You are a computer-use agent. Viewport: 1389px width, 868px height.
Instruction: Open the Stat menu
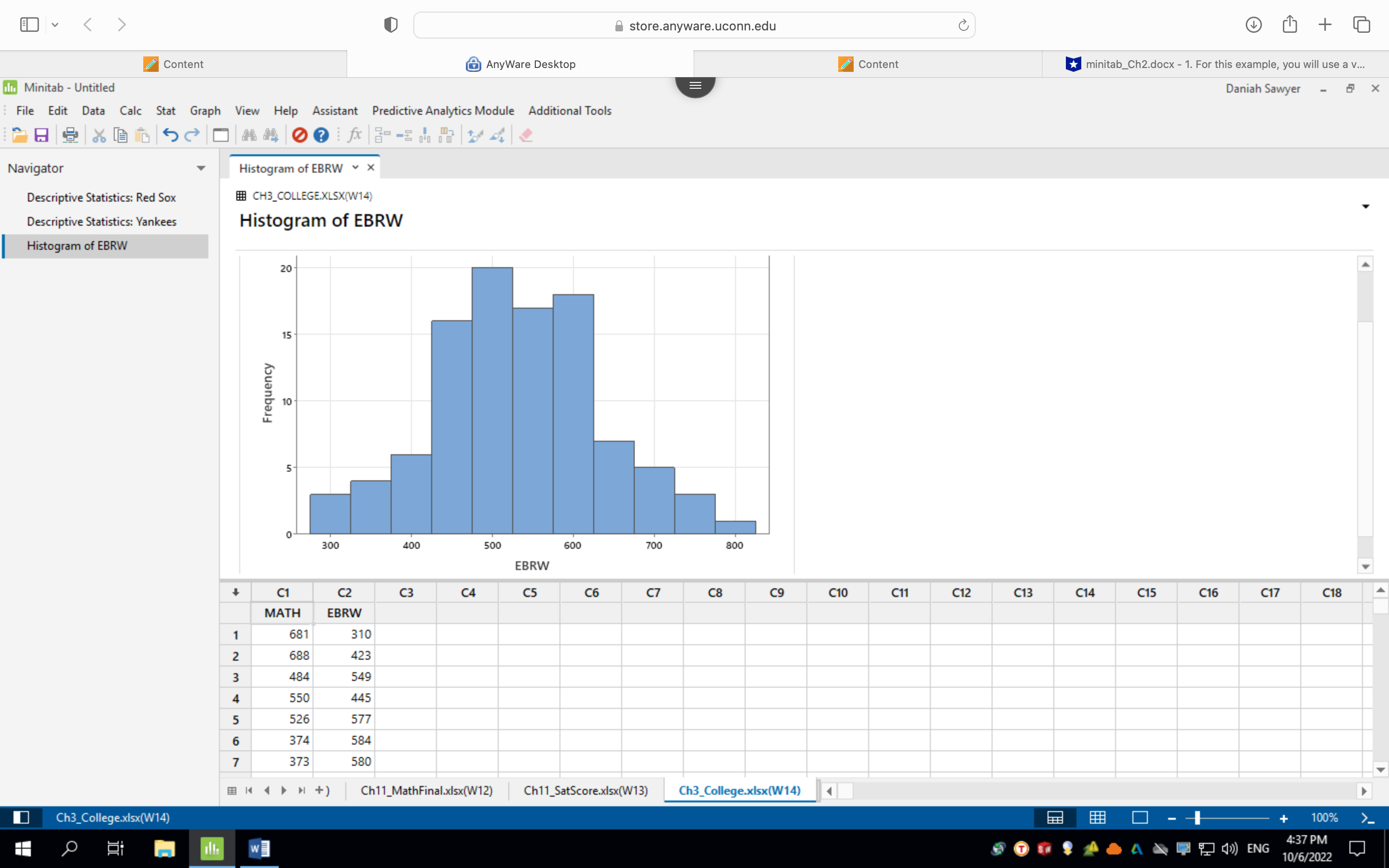click(165, 110)
